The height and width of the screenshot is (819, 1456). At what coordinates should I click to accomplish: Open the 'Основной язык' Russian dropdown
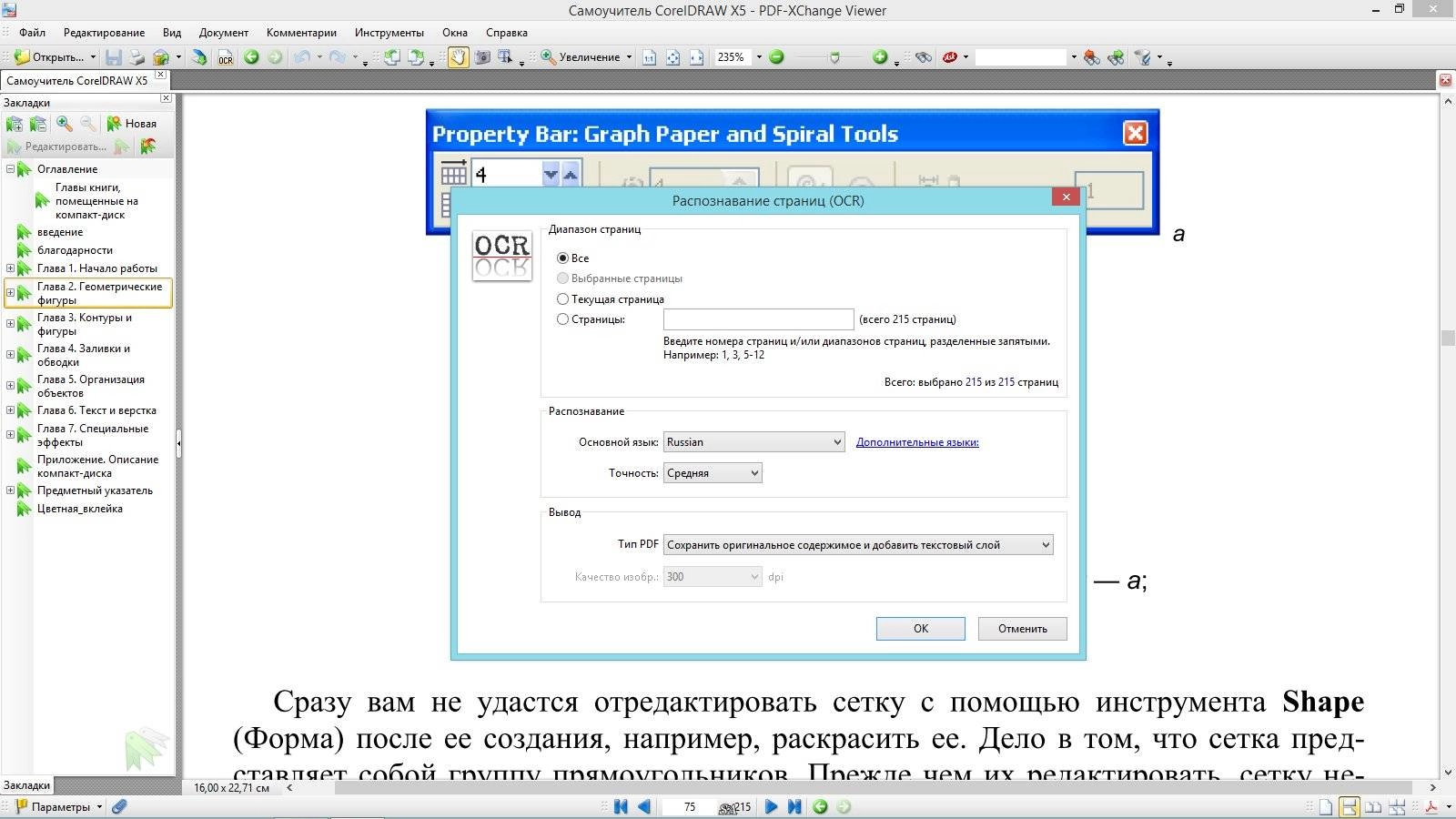click(x=754, y=442)
